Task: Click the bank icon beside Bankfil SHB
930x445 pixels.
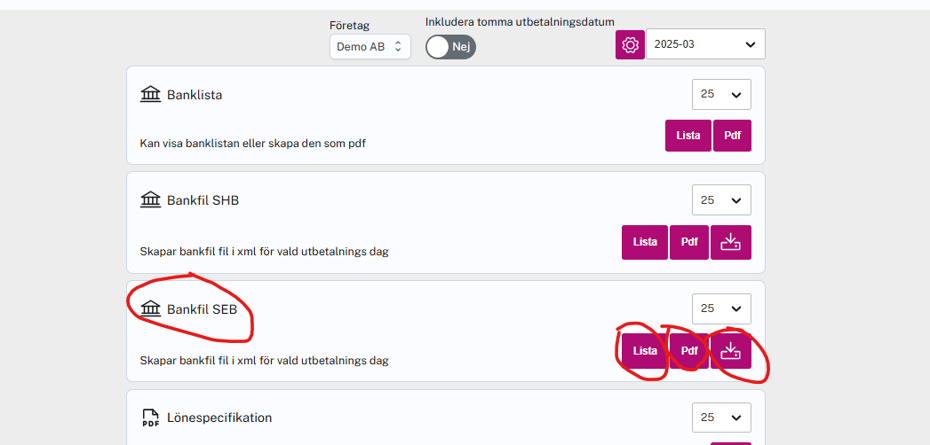Action: pyautogui.click(x=151, y=200)
